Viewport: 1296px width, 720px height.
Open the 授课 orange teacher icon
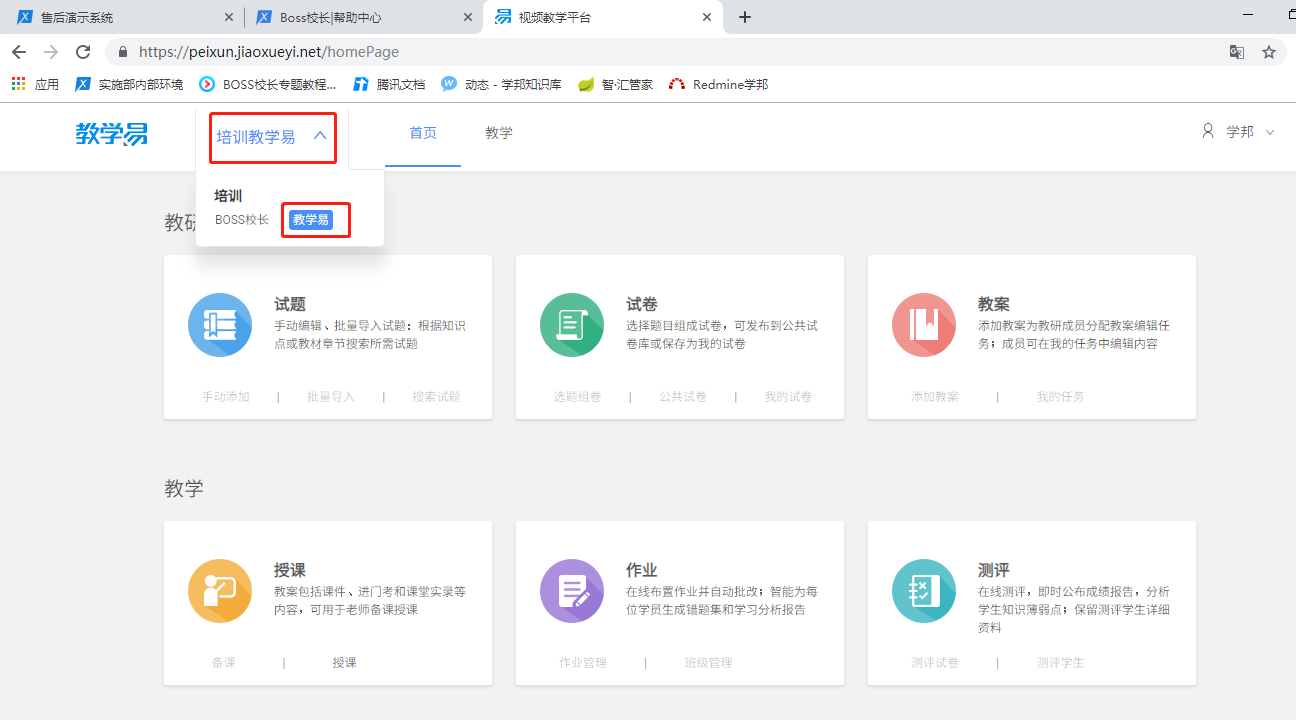[x=220, y=591]
